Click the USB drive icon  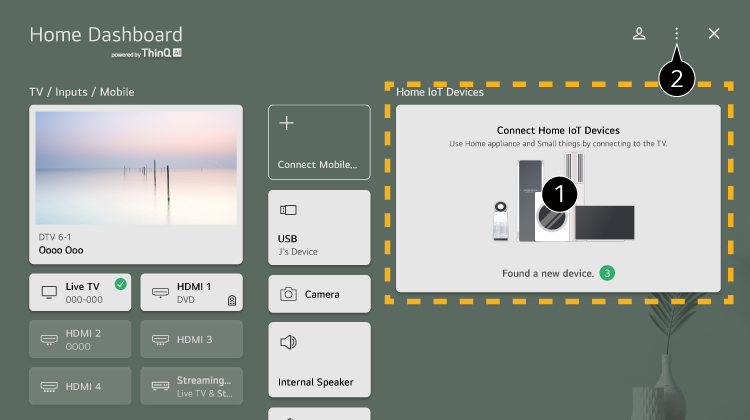288,210
